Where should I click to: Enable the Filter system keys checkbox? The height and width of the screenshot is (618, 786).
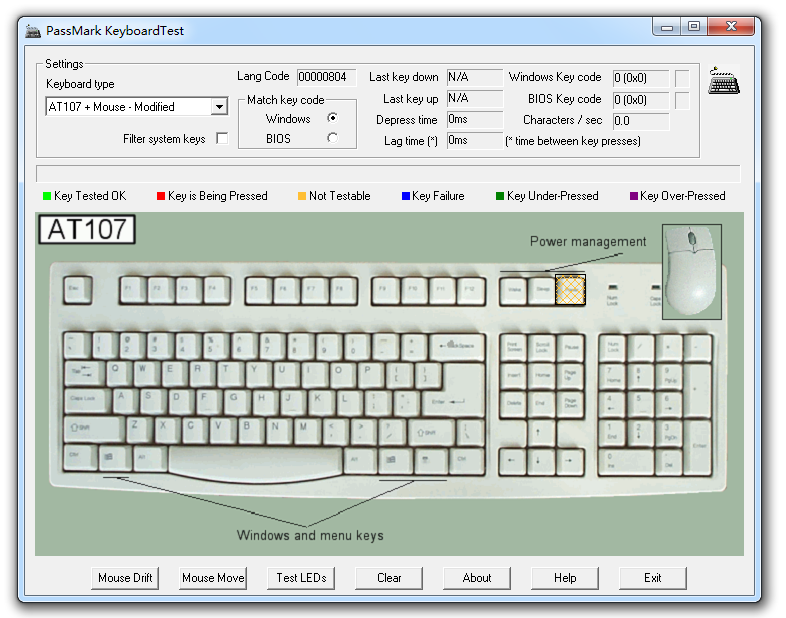(222, 139)
